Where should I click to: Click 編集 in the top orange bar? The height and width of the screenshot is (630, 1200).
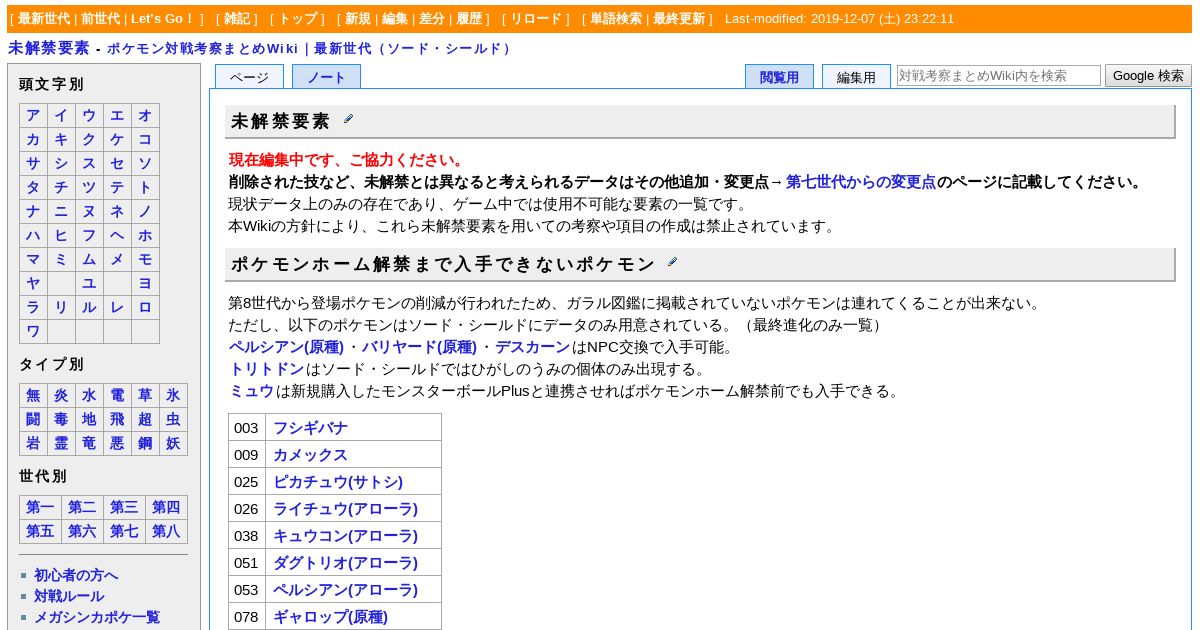tap(395, 19)
